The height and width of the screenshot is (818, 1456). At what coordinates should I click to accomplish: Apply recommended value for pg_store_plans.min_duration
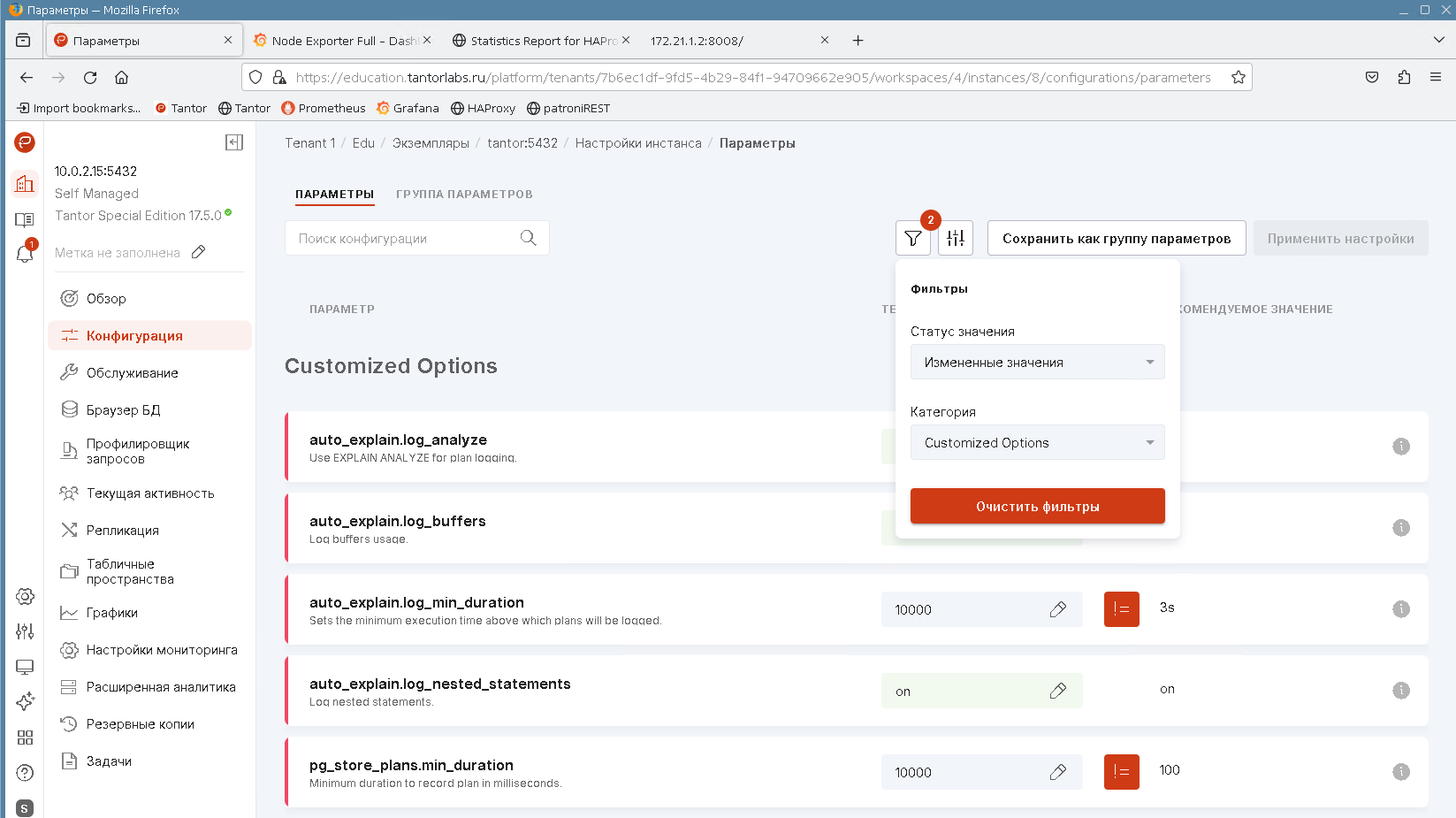tap(1121, 772)
